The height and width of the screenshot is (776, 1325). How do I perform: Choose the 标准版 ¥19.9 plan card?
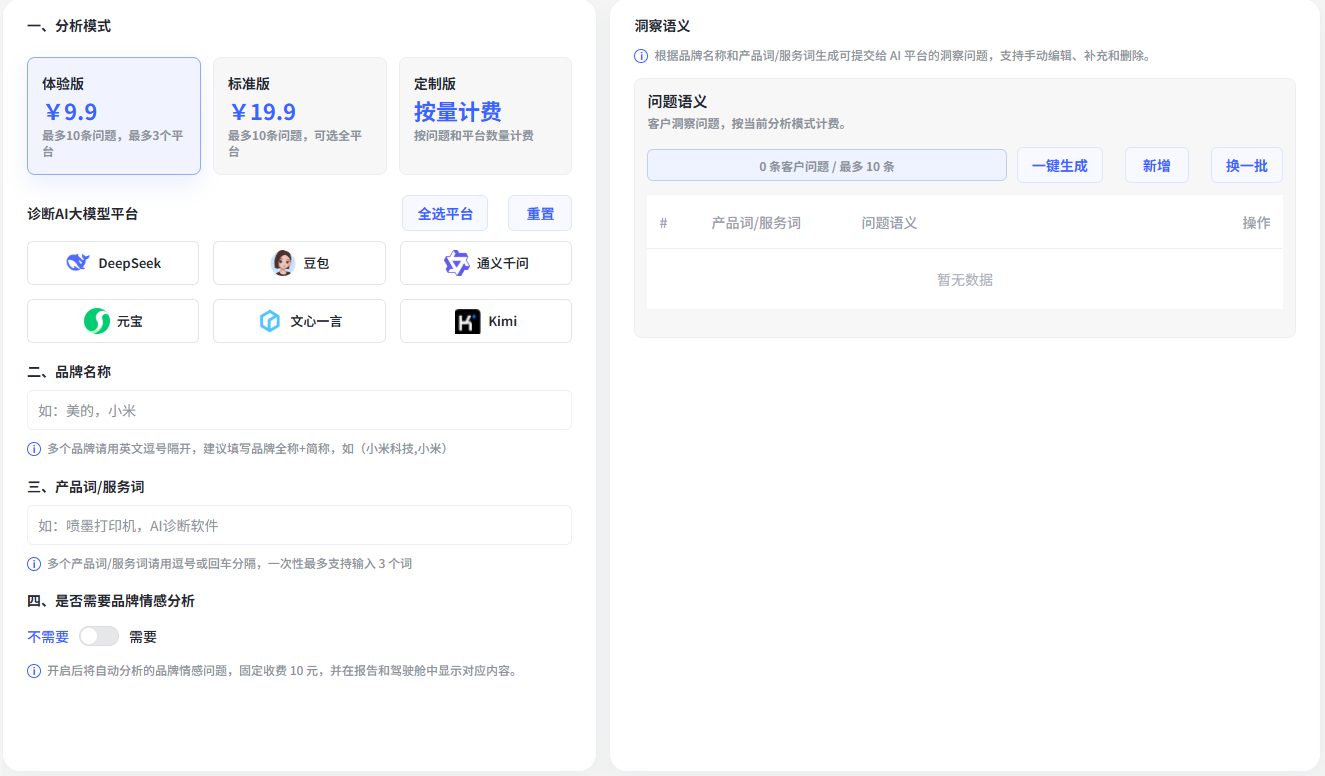(x=300, y=116)
